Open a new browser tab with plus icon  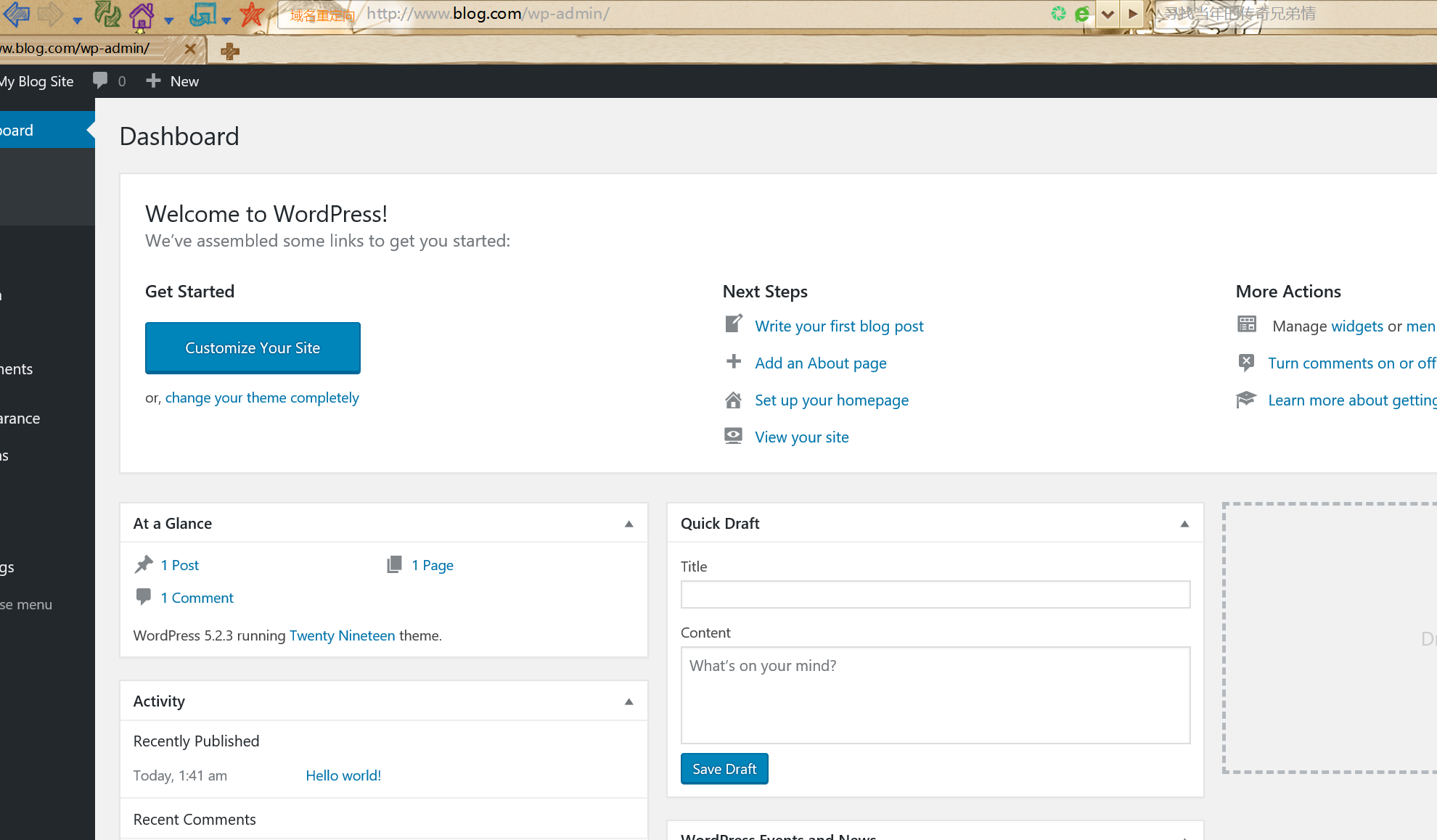(x=230, y=51)
